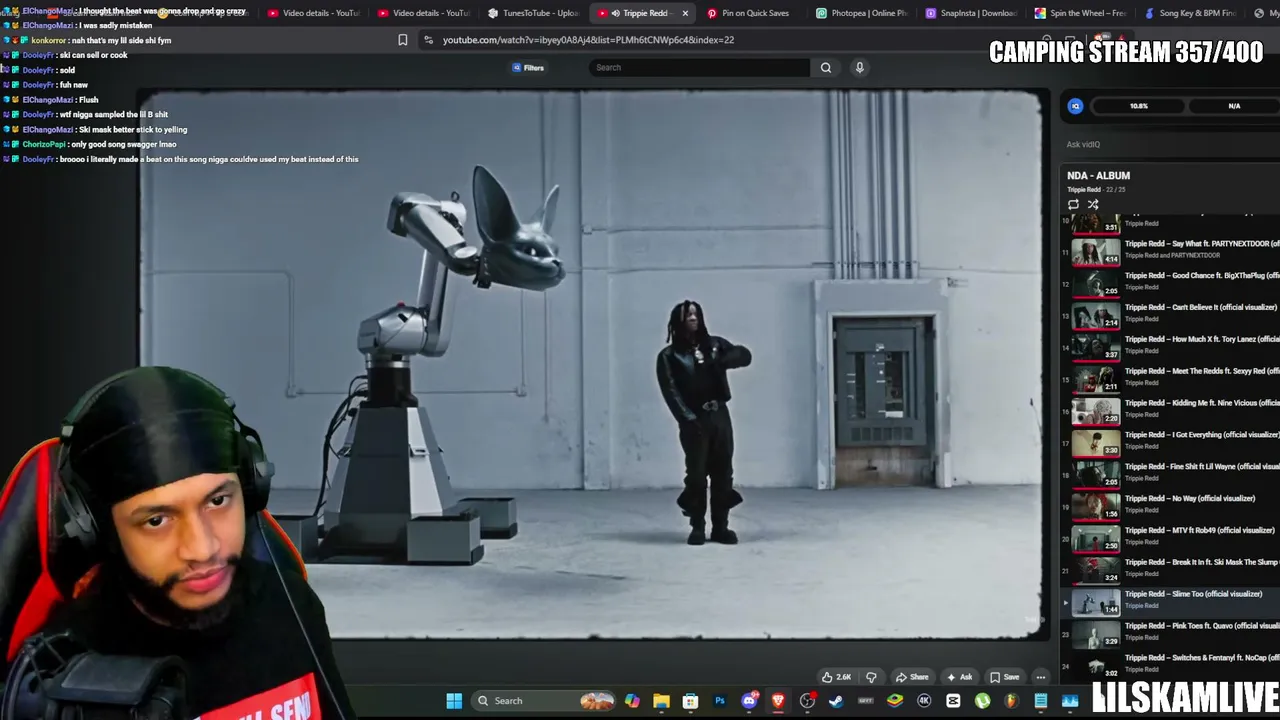This screenshot has width=1280, height=720.
Task: Click the browser address bar URL
Action: pyautogui.click(x=588, y=40)
